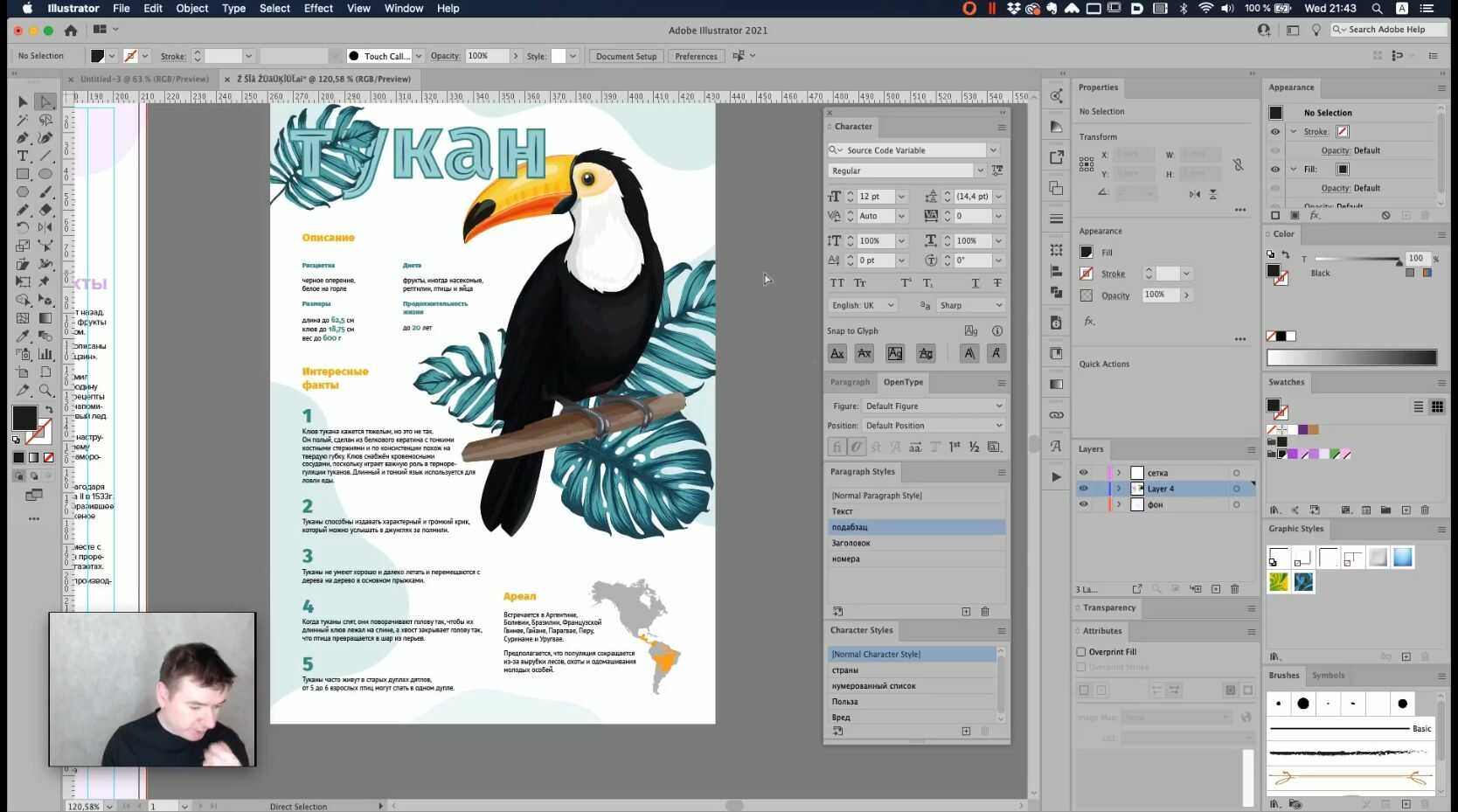The width and height of the screenshot is (1458, 812).
Task: Click the tint slider in Color panel
Action: coord(1357,260)
